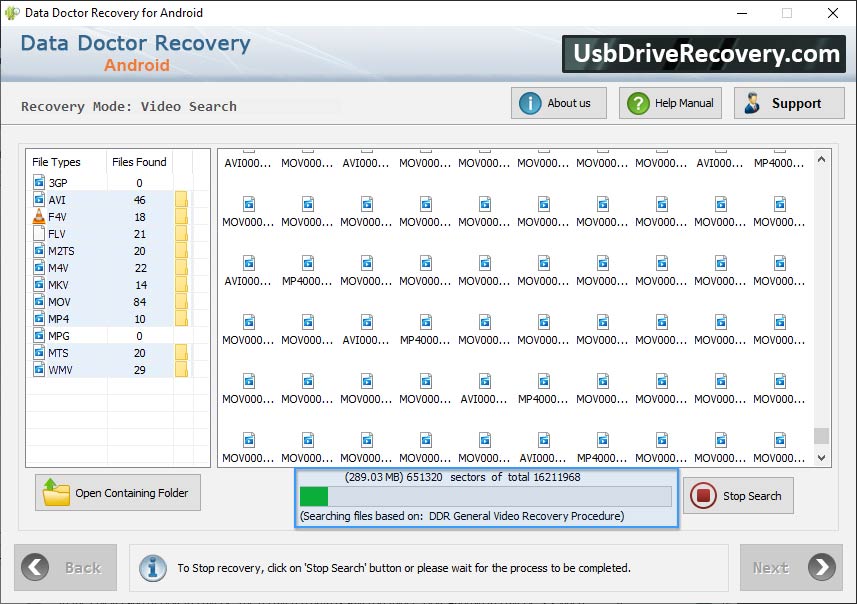Click the File Types column header
The height and width of the screenshot is (604, 857).
(x=56, y=162)
